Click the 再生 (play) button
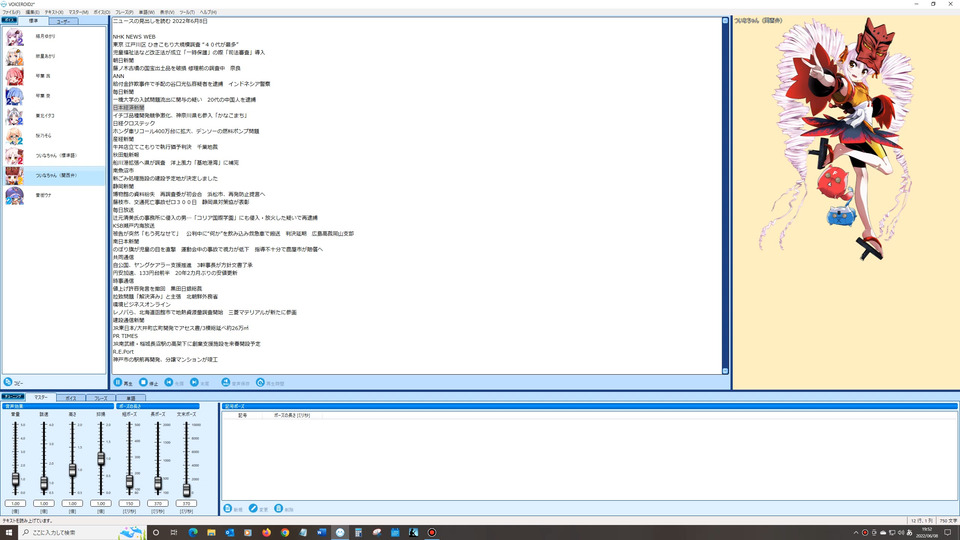 [x=123, y=383]
